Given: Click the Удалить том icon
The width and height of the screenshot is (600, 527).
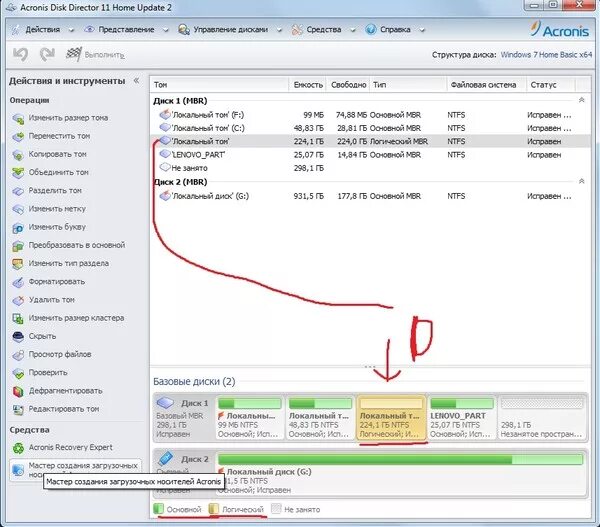Looking at the screenshot, I should (x=18, y=300).
